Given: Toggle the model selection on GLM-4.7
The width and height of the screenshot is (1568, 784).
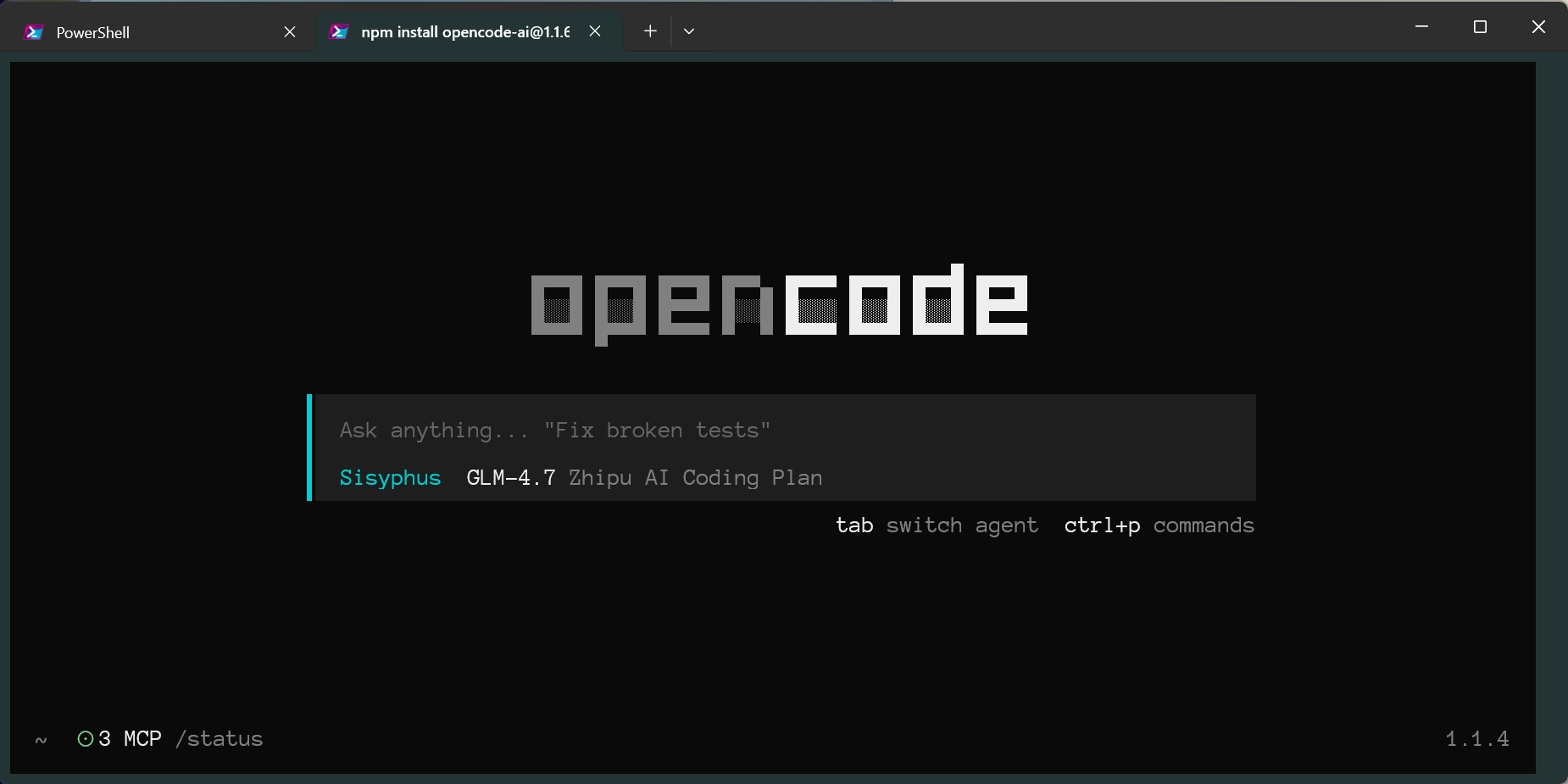Looking at the screenshot, I should 509,478.
